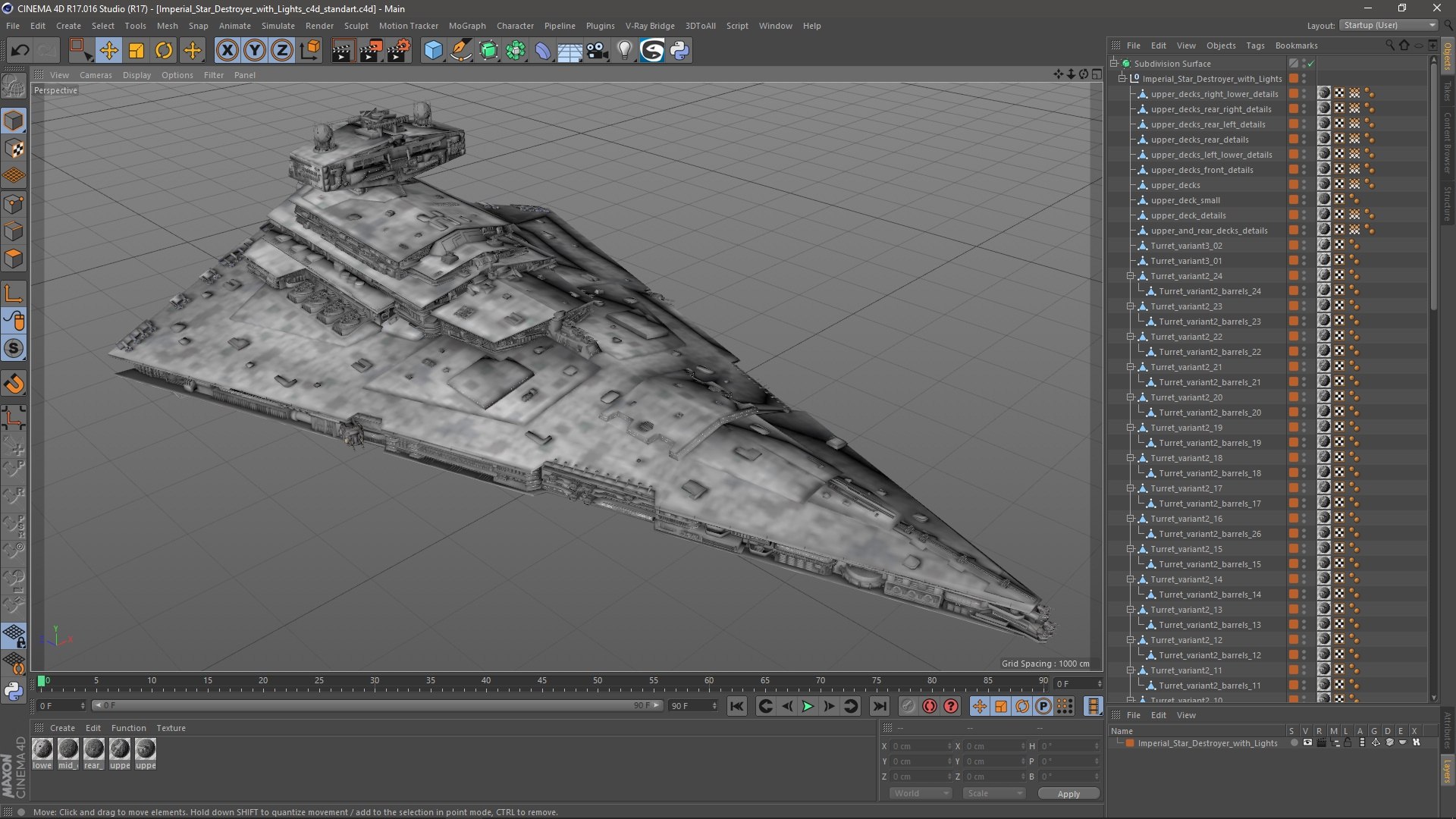The width and height of the screenshot is (1456, 819).
Task: Open the spline Pen tool
Action: click(460, 51)
